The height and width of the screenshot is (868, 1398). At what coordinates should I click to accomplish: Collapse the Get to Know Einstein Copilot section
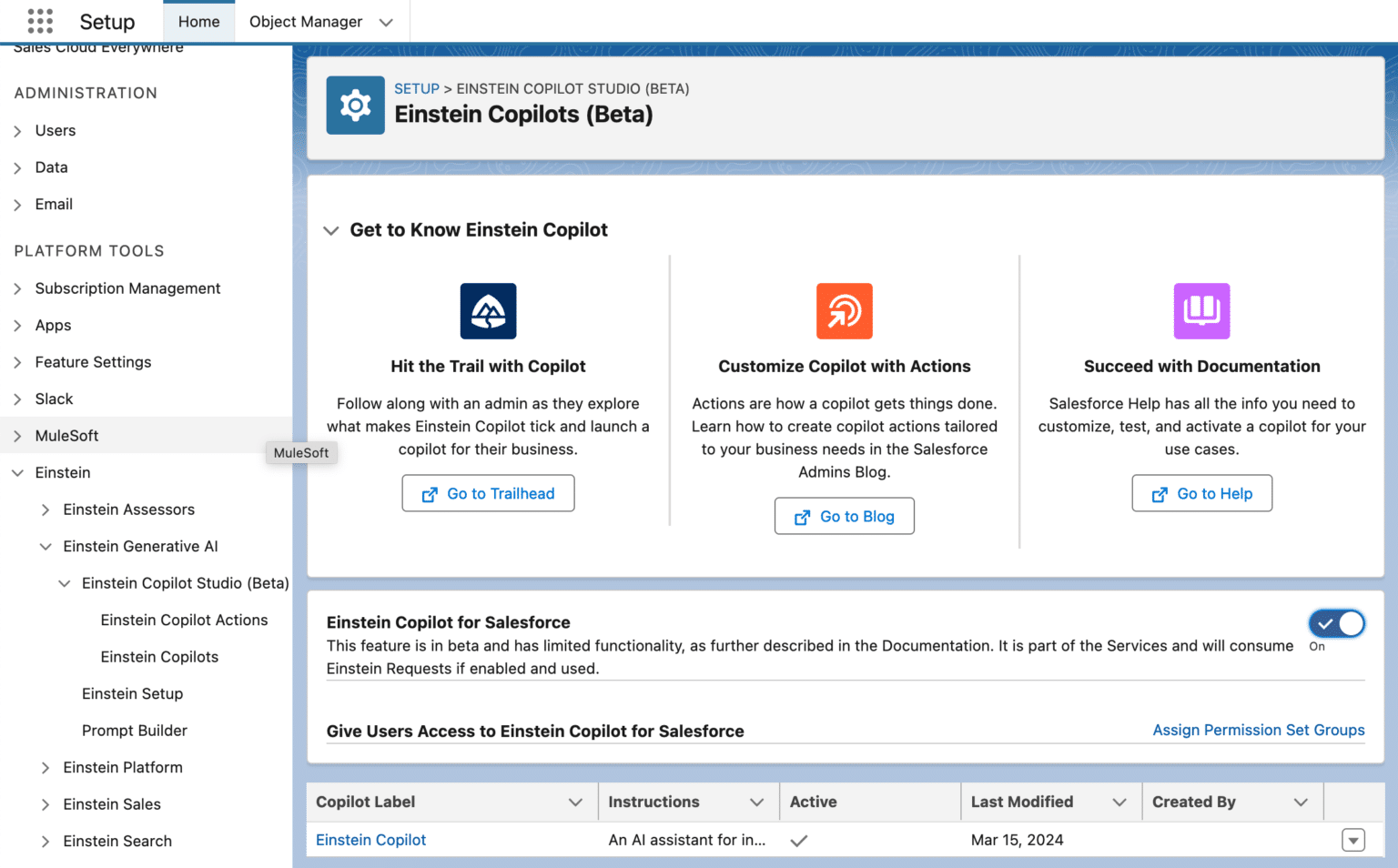331,230
